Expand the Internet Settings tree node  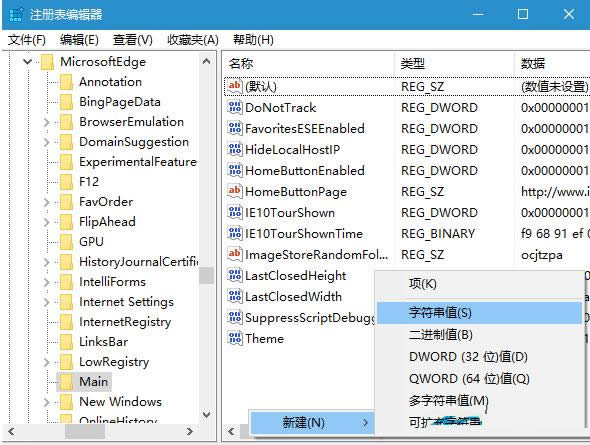[46, 302]
